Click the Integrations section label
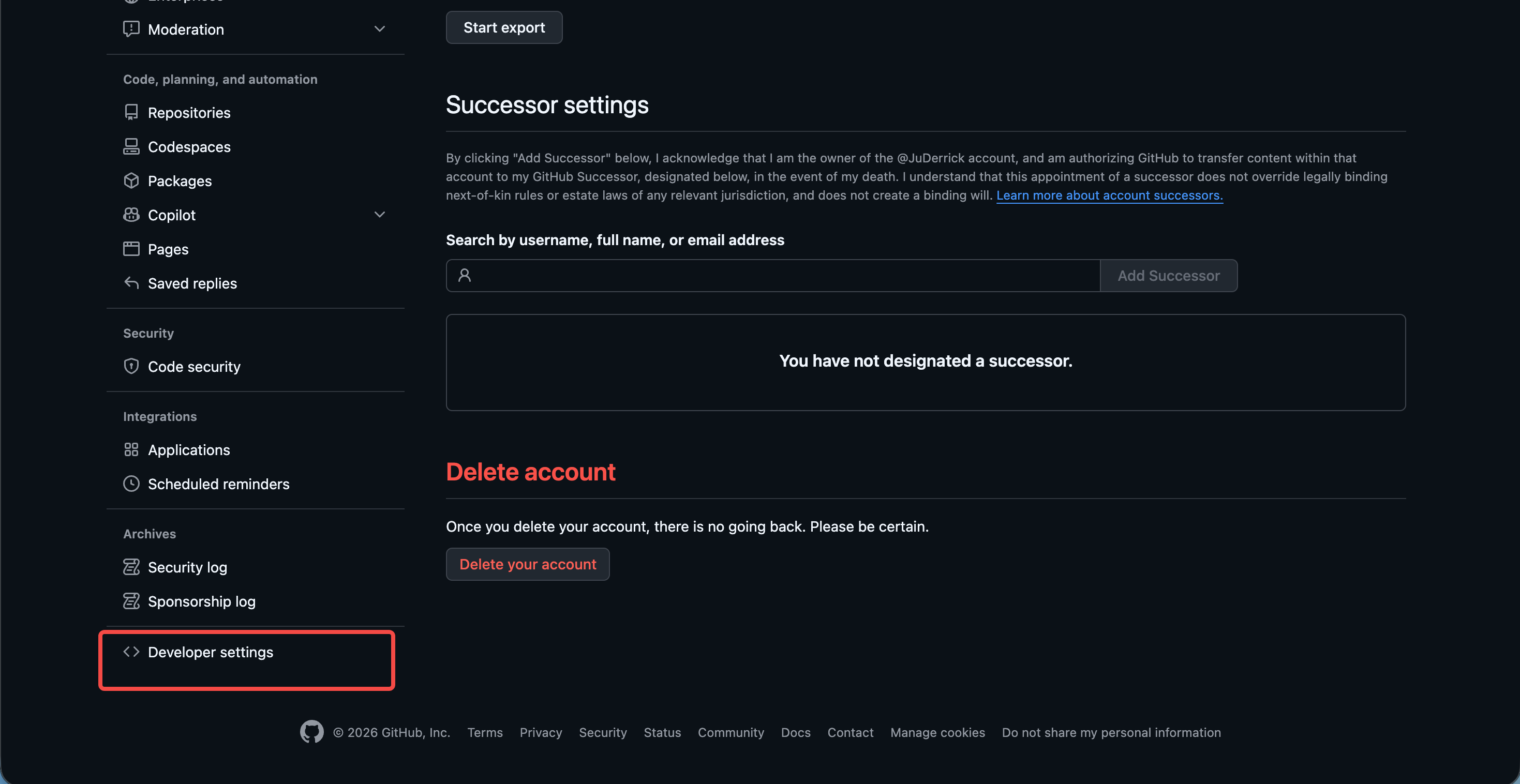This screenshot has width=1520, height=784. (x=160, y=416)
